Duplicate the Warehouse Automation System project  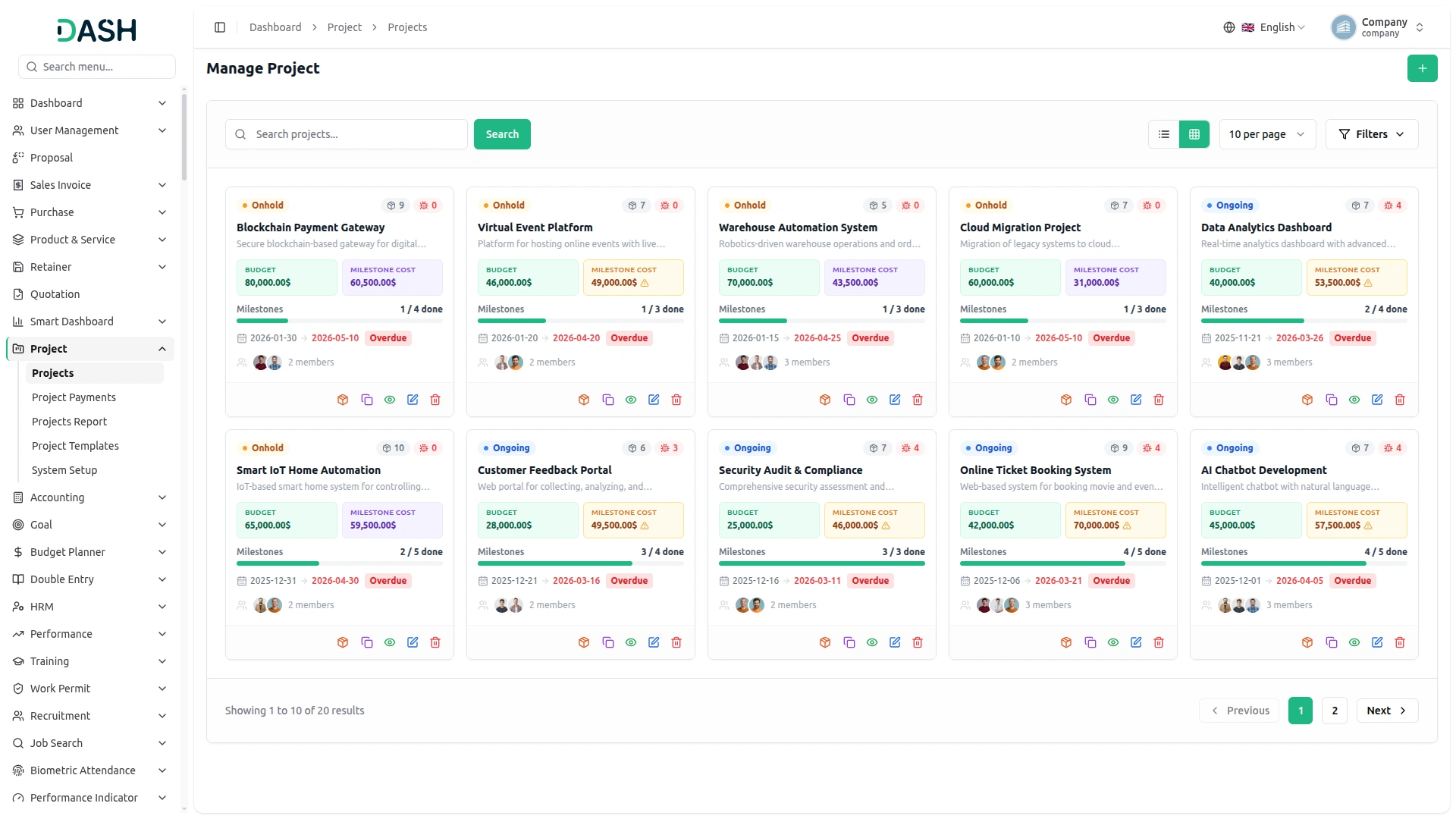pos(849,400)
